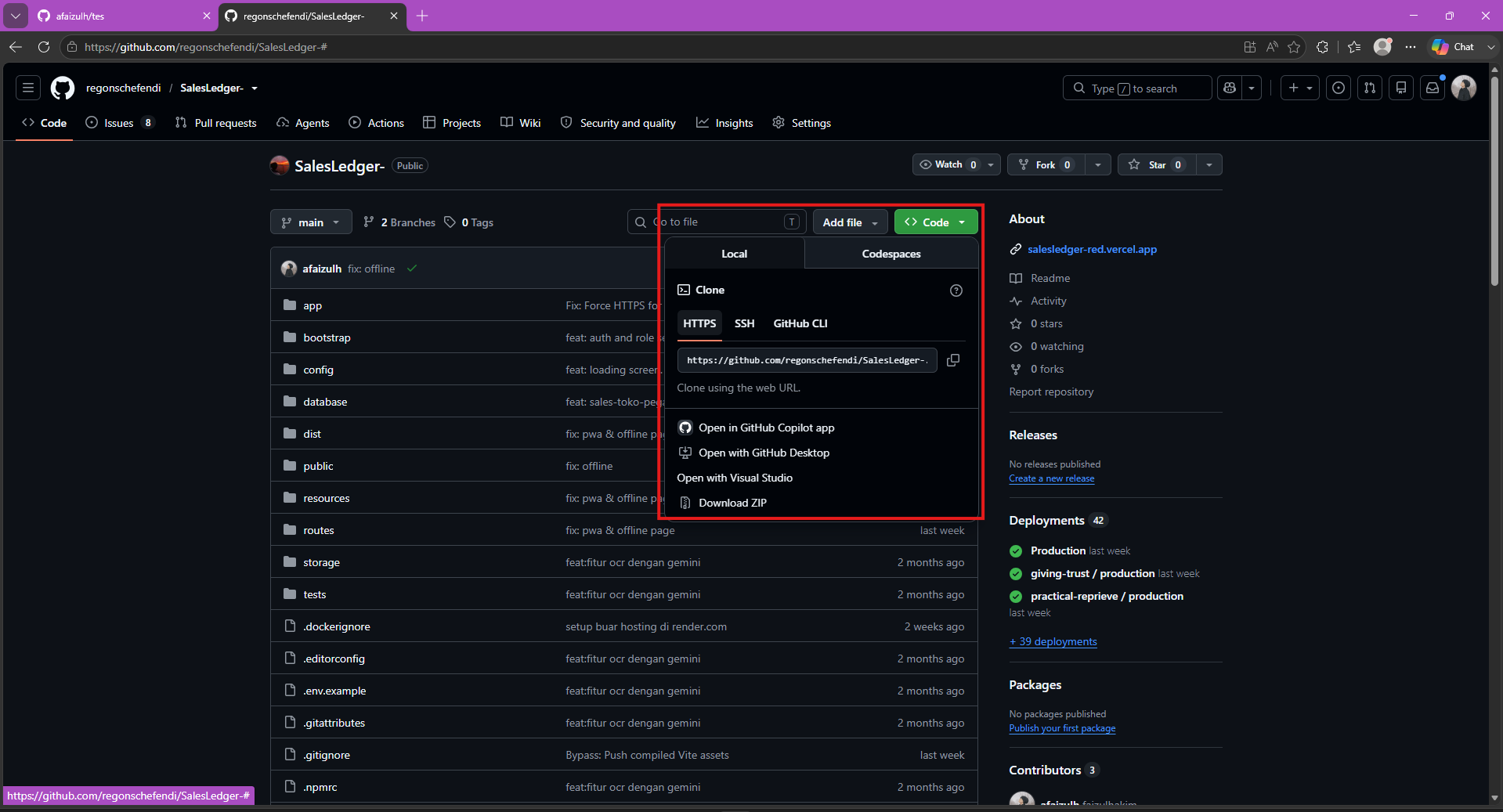Open the Insights repository tab
Image resolution: width=1503 pixels, height=812 pixels.
724,123
